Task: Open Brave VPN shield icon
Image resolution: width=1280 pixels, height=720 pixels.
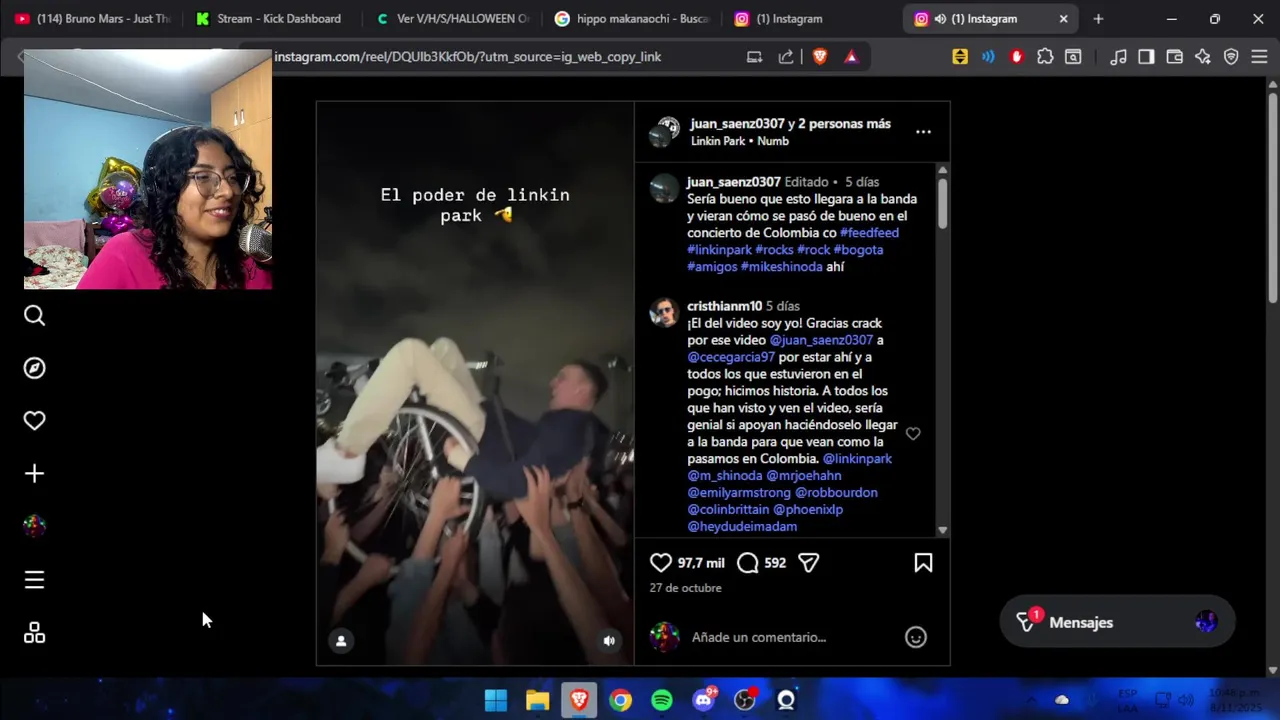Action: click(x=1231, y=57)
